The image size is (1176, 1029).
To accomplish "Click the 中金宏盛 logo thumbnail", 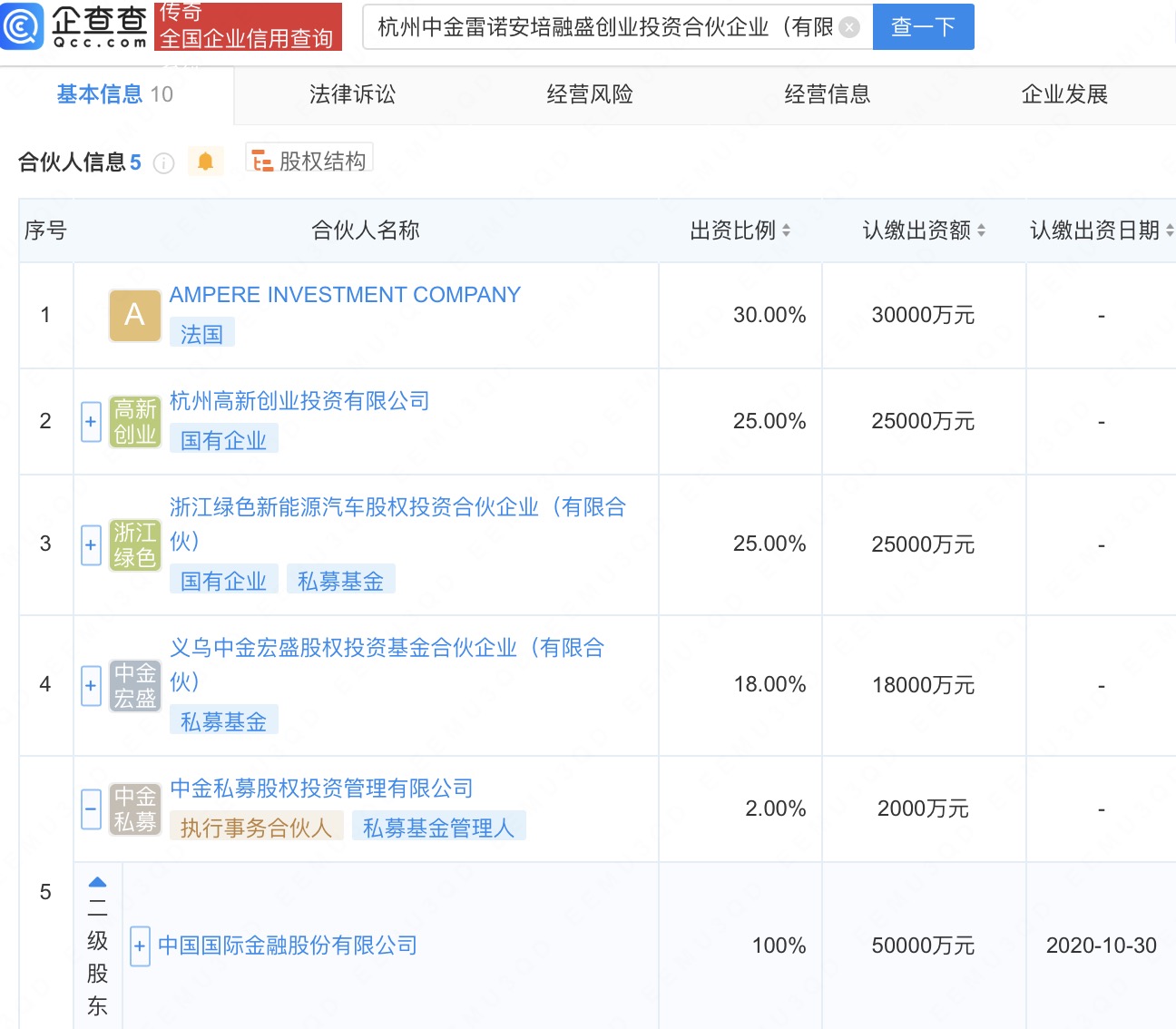I will click(x=134, y=685).
